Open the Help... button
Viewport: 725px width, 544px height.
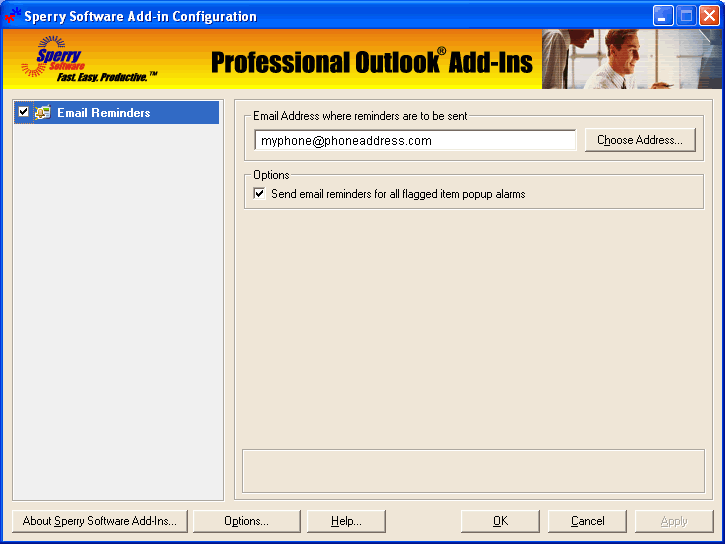pyautogui.click(x=346, y=521)
